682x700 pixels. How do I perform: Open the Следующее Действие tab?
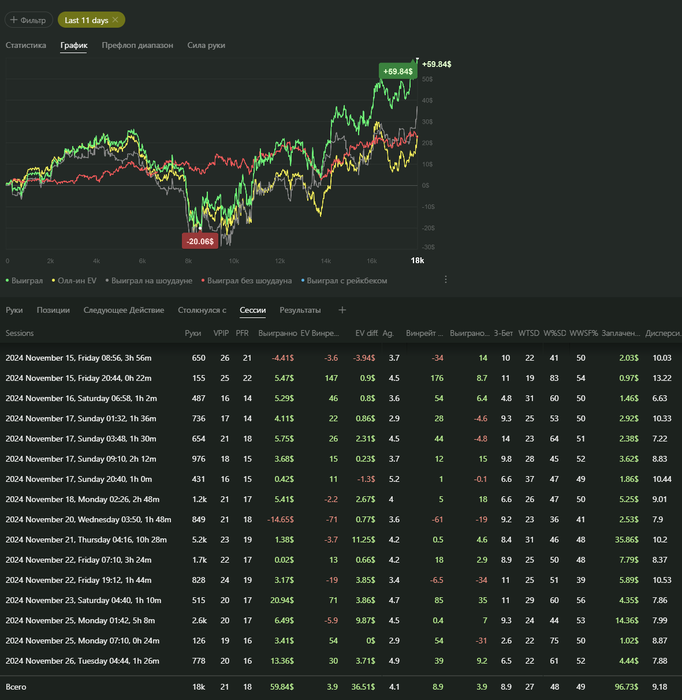124,310
